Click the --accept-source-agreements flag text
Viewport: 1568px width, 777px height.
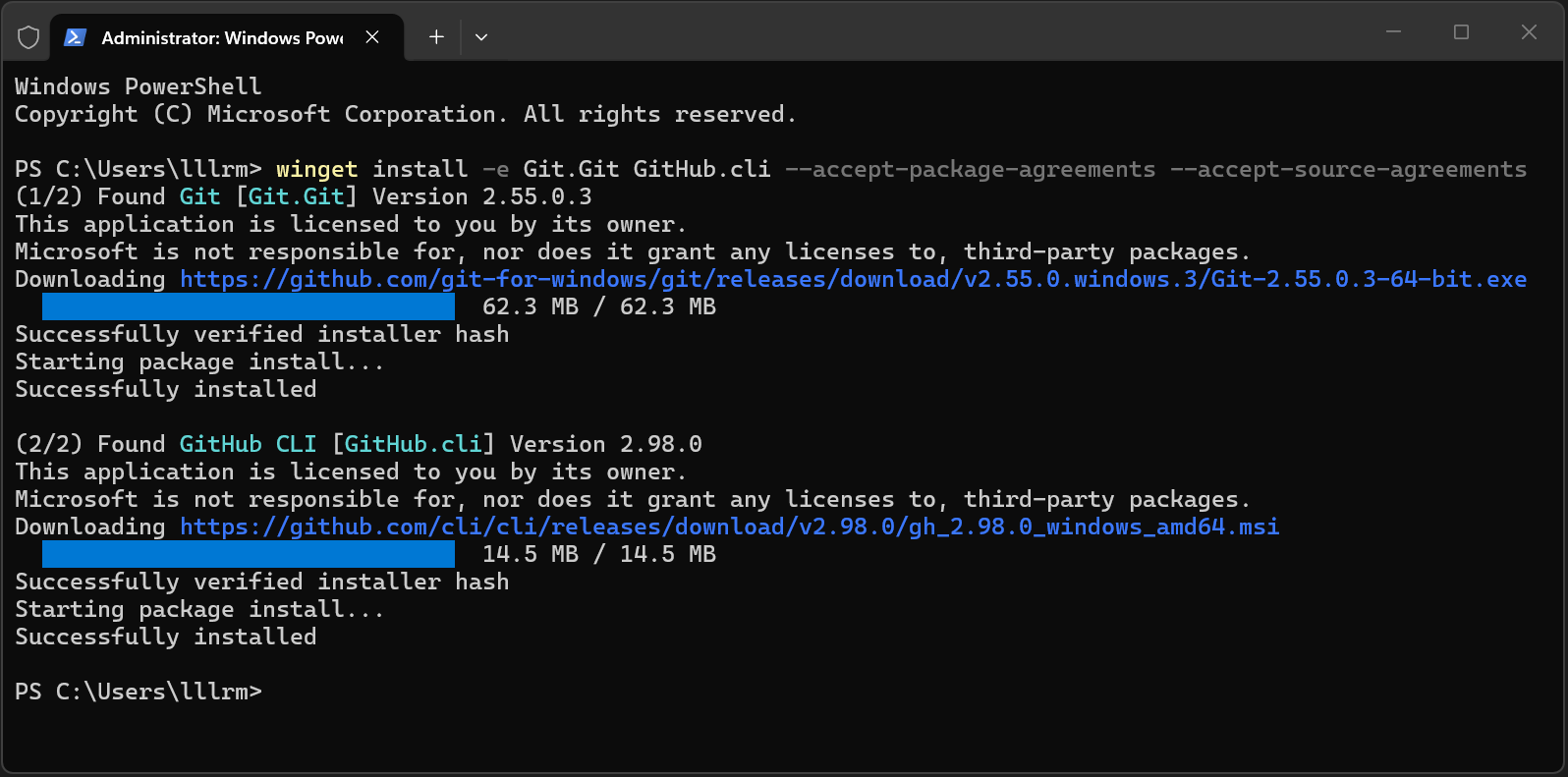coord(1348,169)
